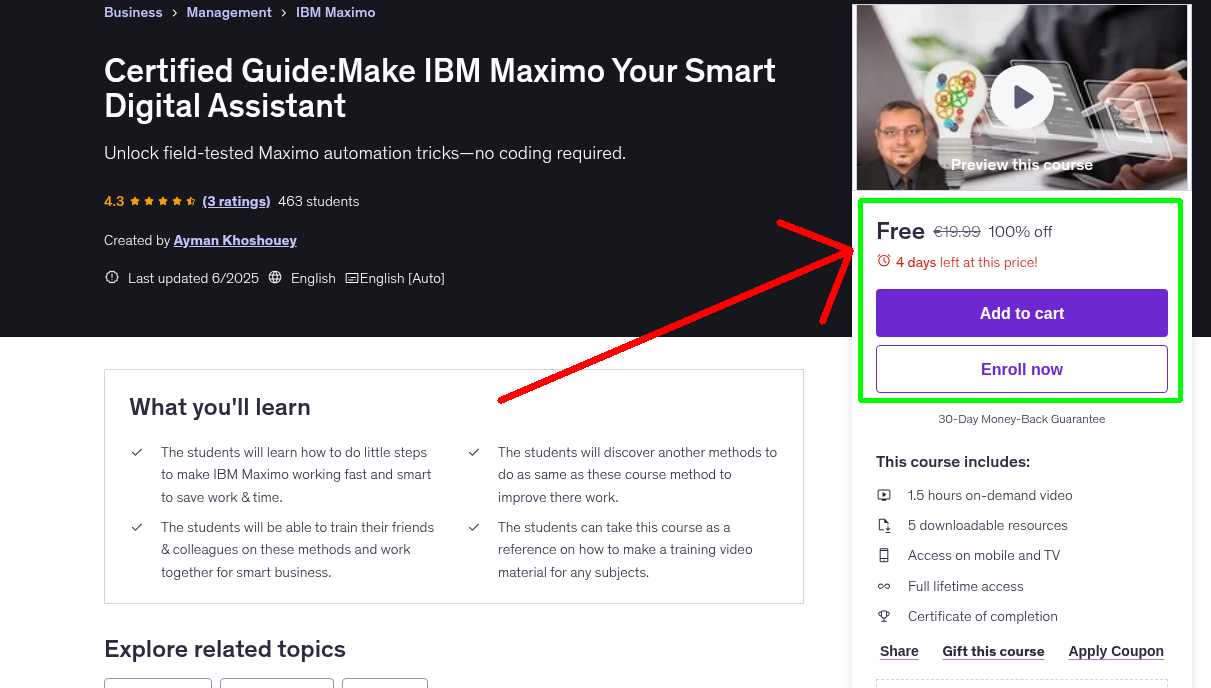
Task: Click the chevron between Business and Management
Action: 174,13
